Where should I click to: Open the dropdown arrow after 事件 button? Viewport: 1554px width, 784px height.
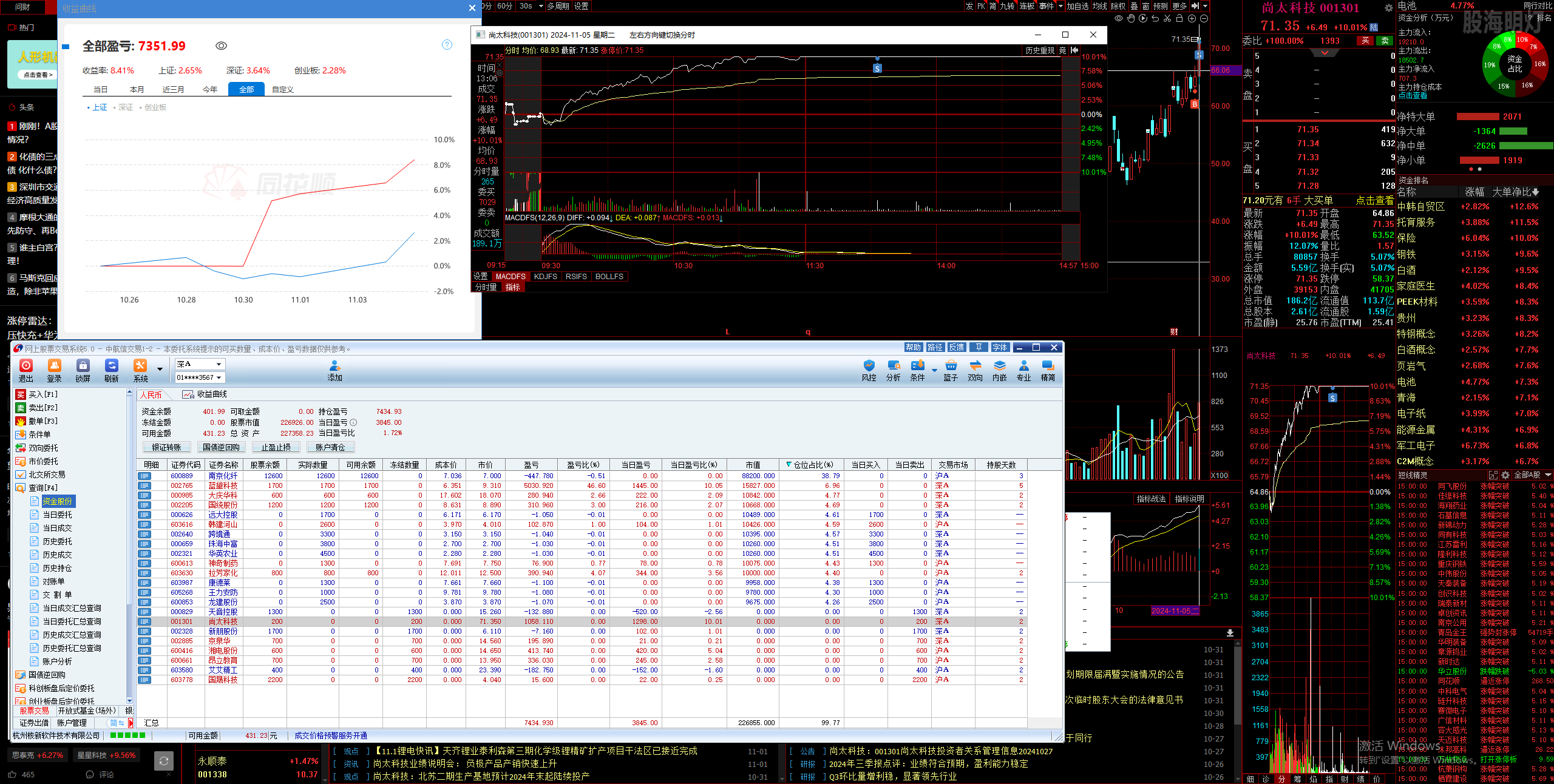1060,6
